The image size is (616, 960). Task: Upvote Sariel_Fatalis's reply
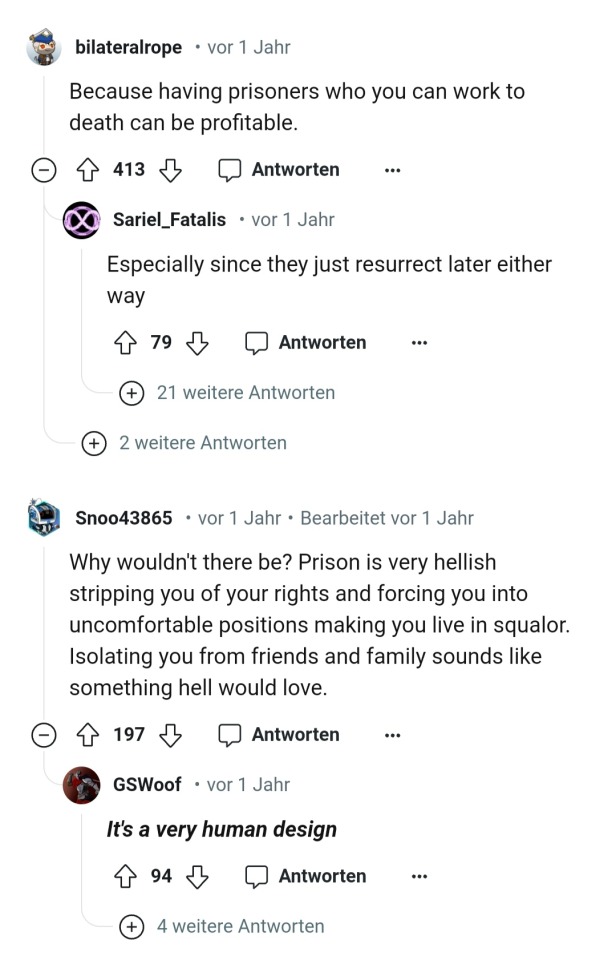(x=128, y=343)
